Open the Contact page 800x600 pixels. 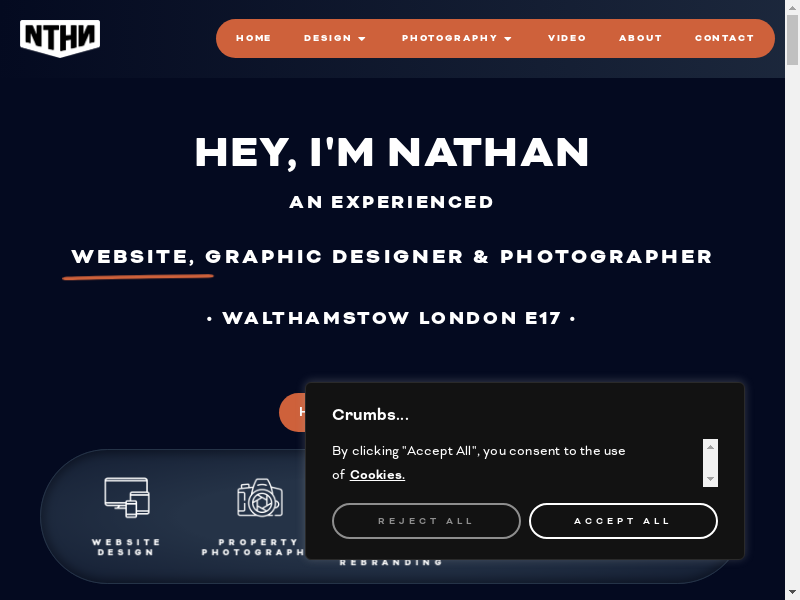(x=724, y=38)
